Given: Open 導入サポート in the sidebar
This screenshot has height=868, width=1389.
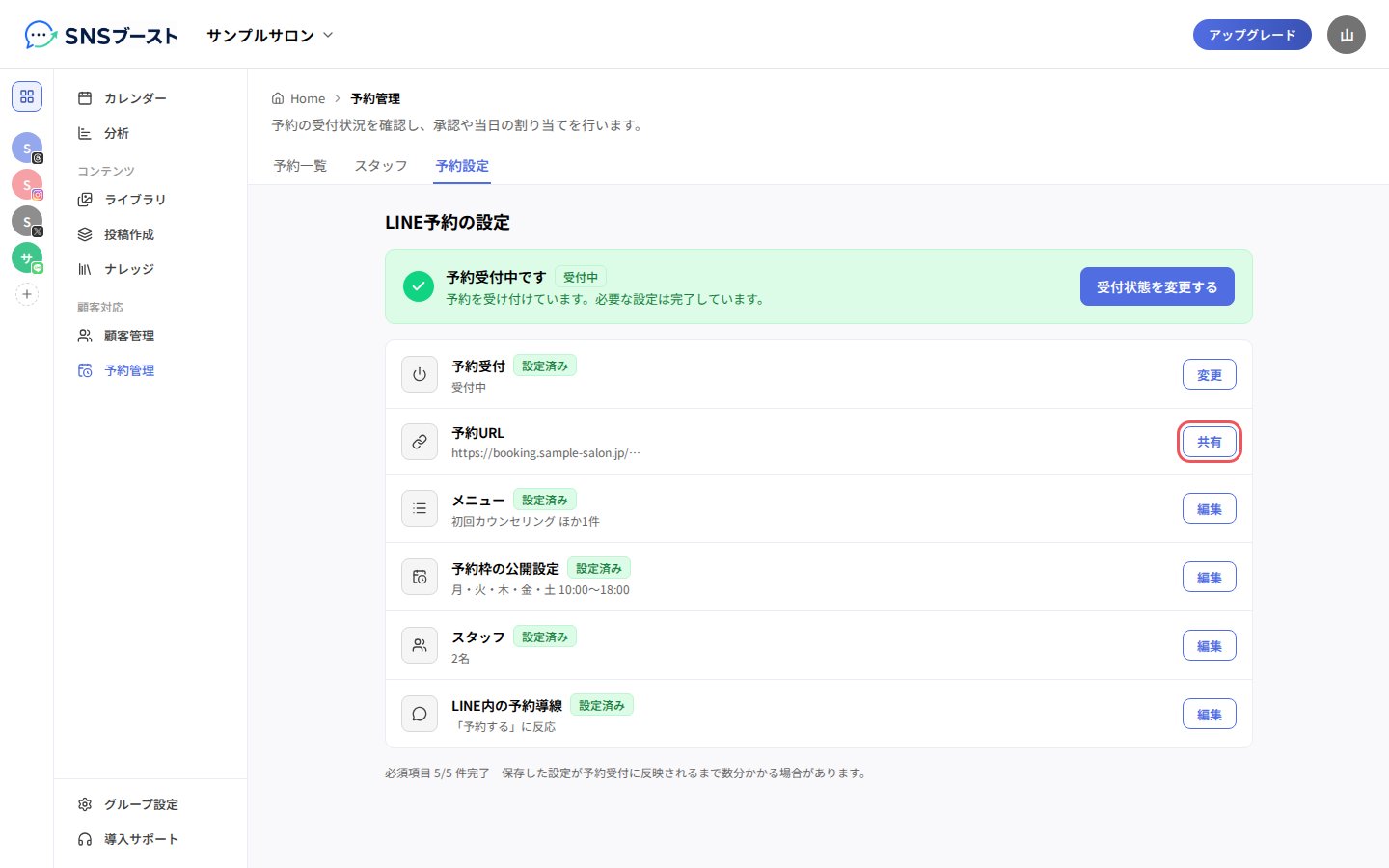Looking at the screenshot, I should point(150,839).
